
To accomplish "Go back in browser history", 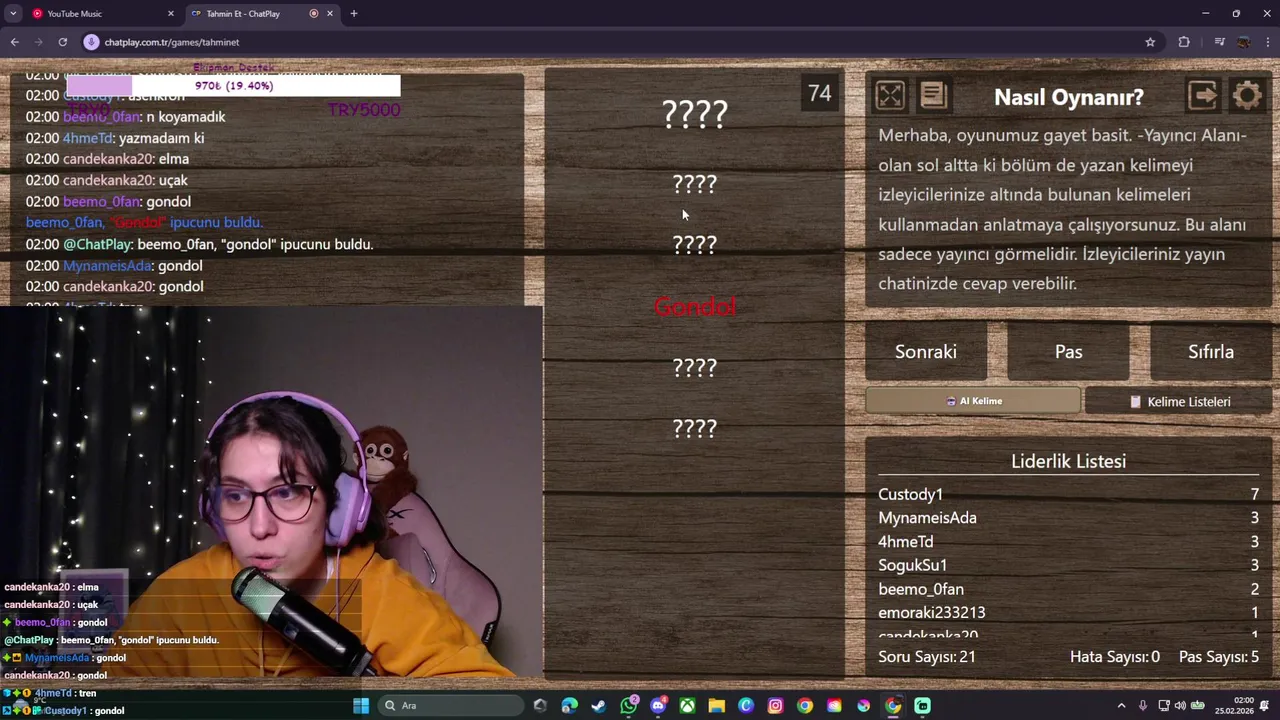I will (x=15, y=42).
